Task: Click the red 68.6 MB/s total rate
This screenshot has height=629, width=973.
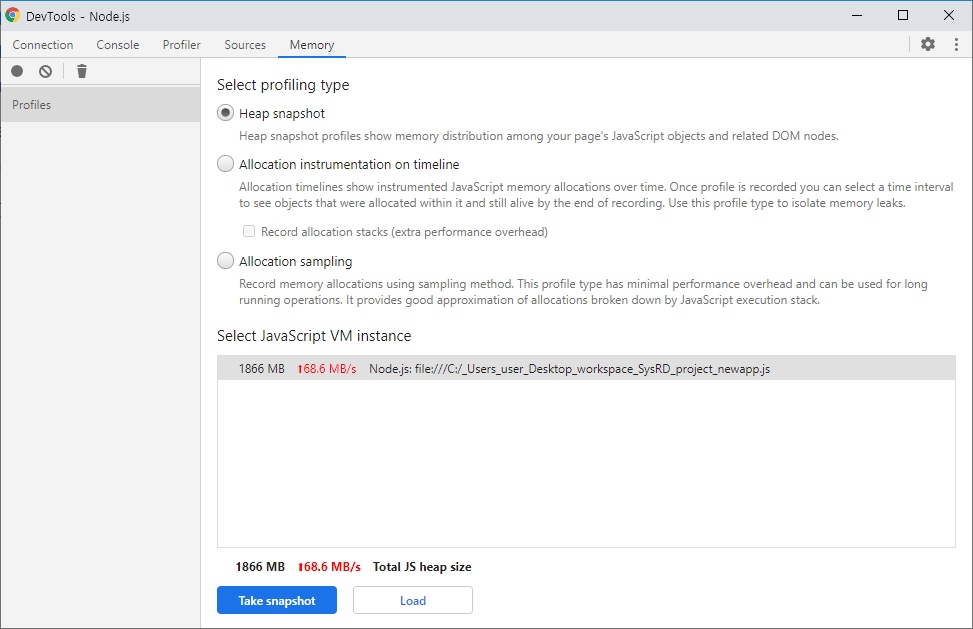Action: coord(330,566)
